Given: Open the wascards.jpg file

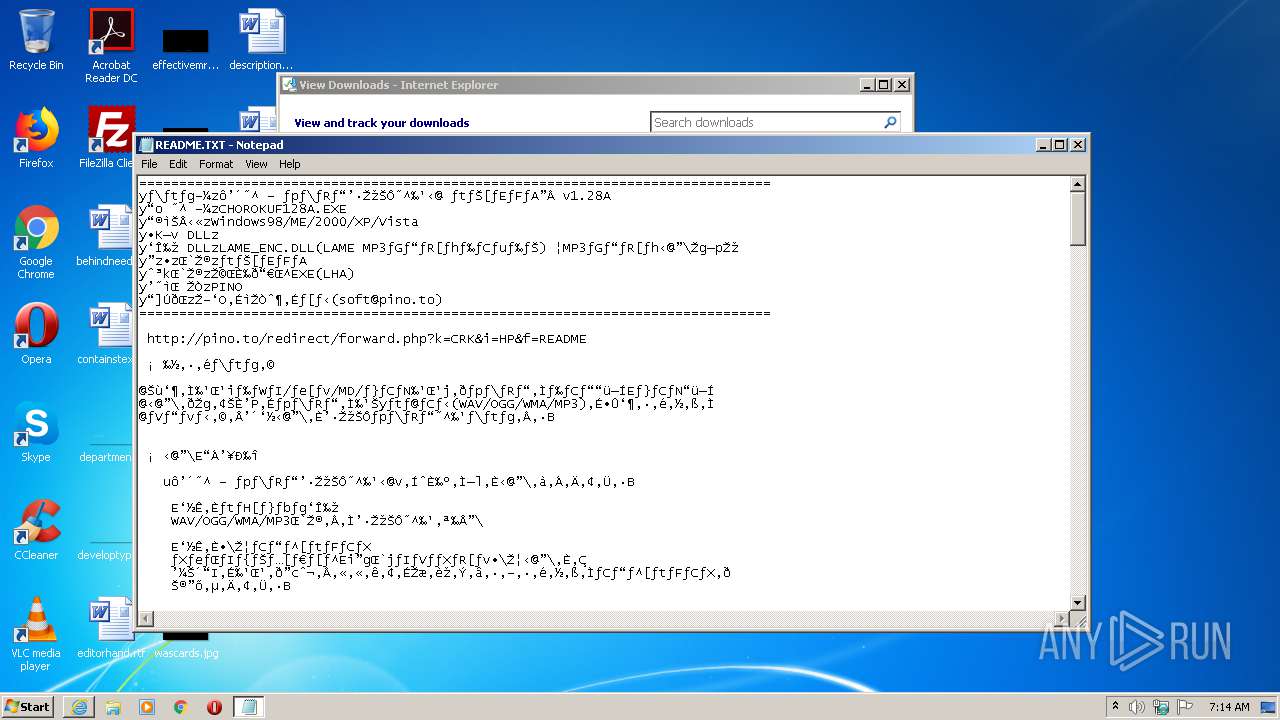Looking at the screenshot, I should 186,646.
